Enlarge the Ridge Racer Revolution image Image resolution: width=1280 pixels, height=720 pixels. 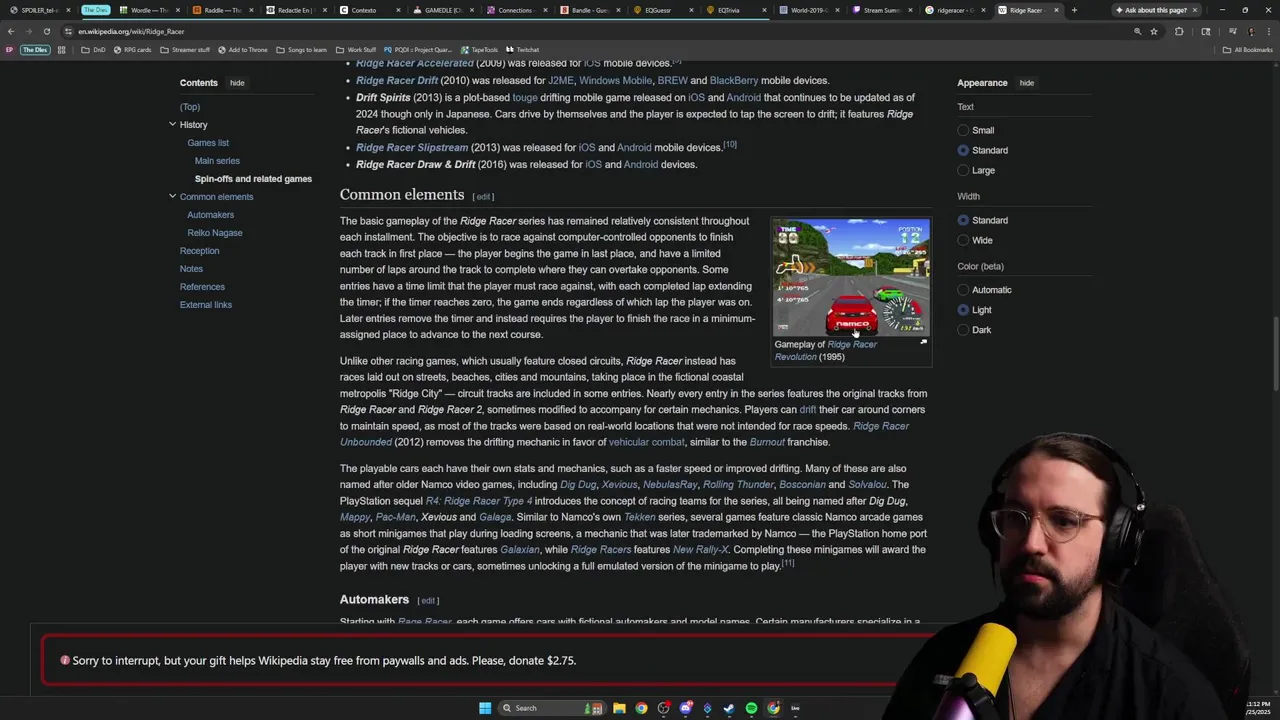pos(923,342)
